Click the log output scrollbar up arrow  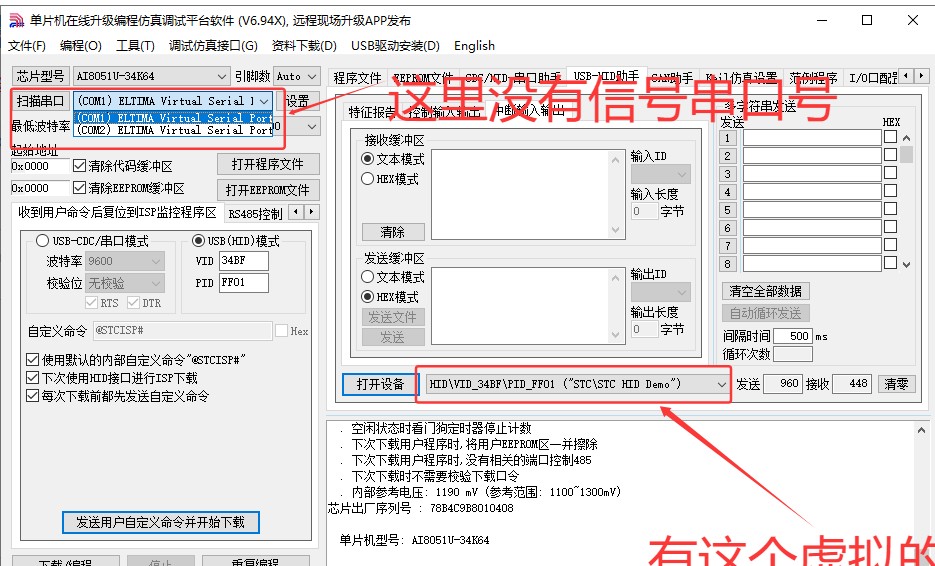pyautogui.click(x=921, y=430)
